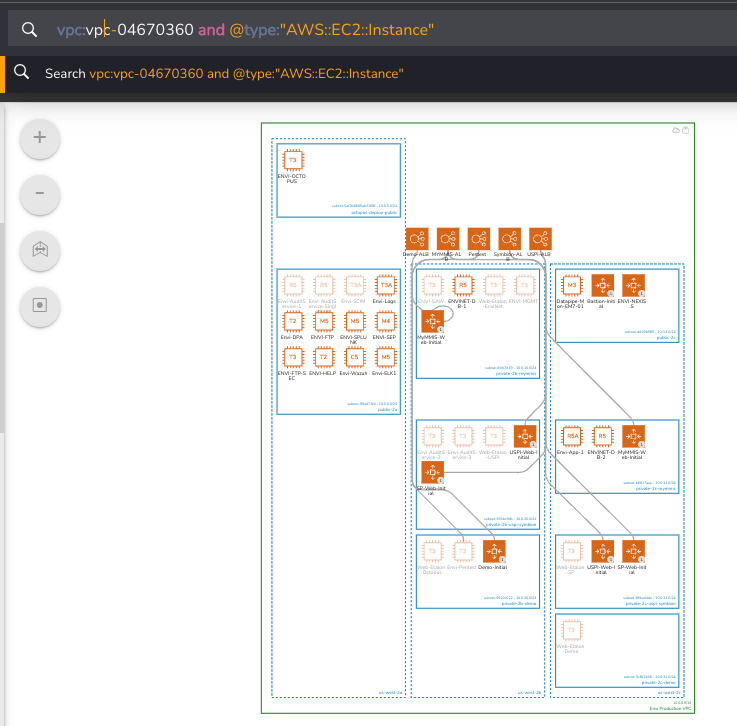Select SP-Web-Initial autoscaling group in private-2c subnet

pyautogui.click(x=633, y=551)
